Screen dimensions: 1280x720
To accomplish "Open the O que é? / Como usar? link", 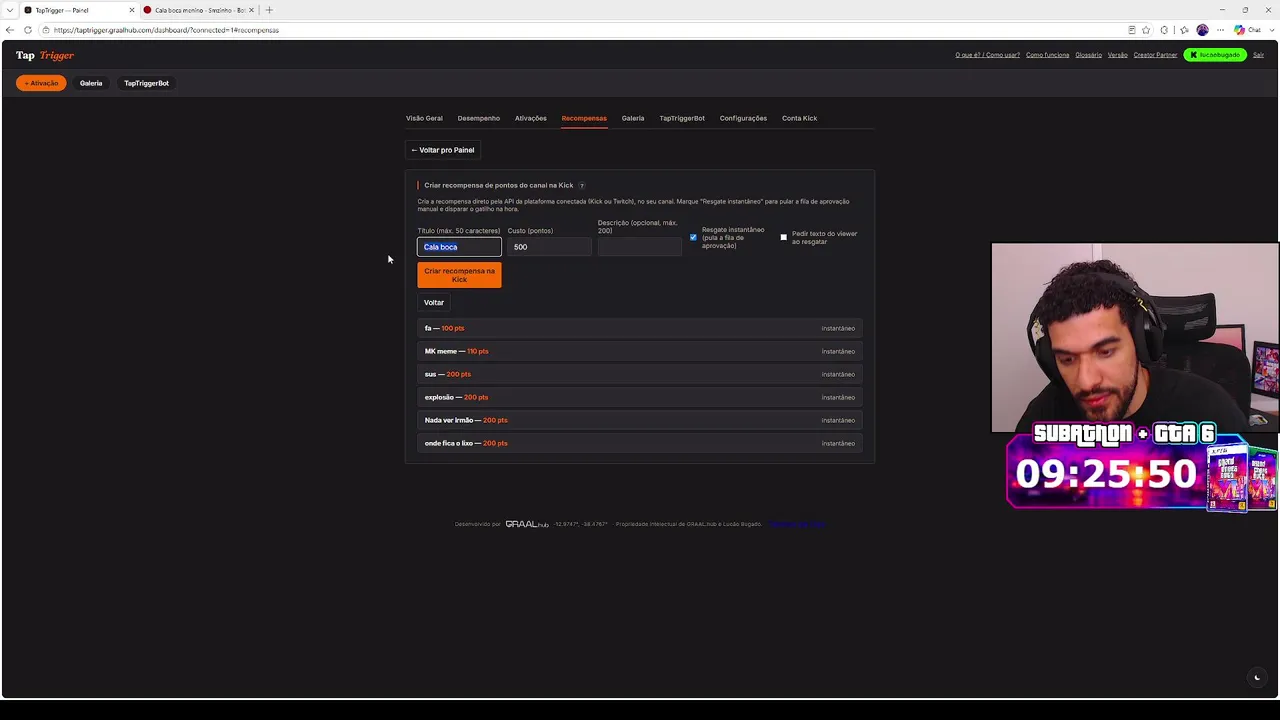I will click(988, 55).
